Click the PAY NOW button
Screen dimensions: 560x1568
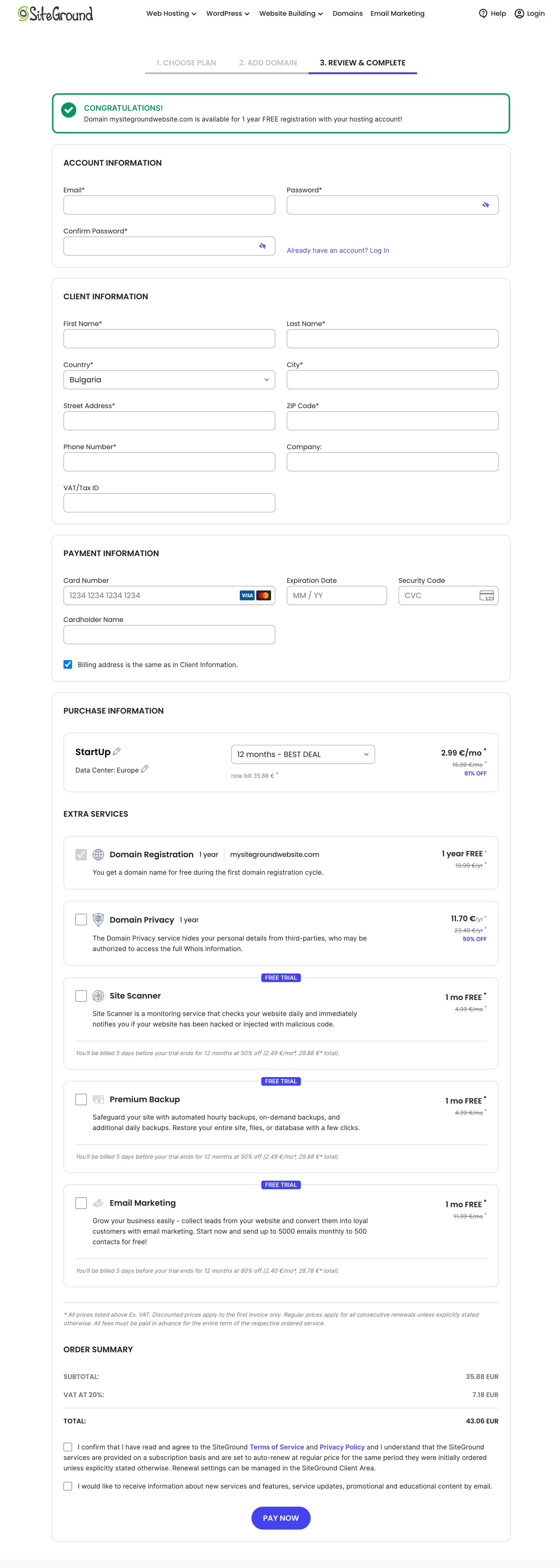pyautogui.click(x=281, y=1518)
